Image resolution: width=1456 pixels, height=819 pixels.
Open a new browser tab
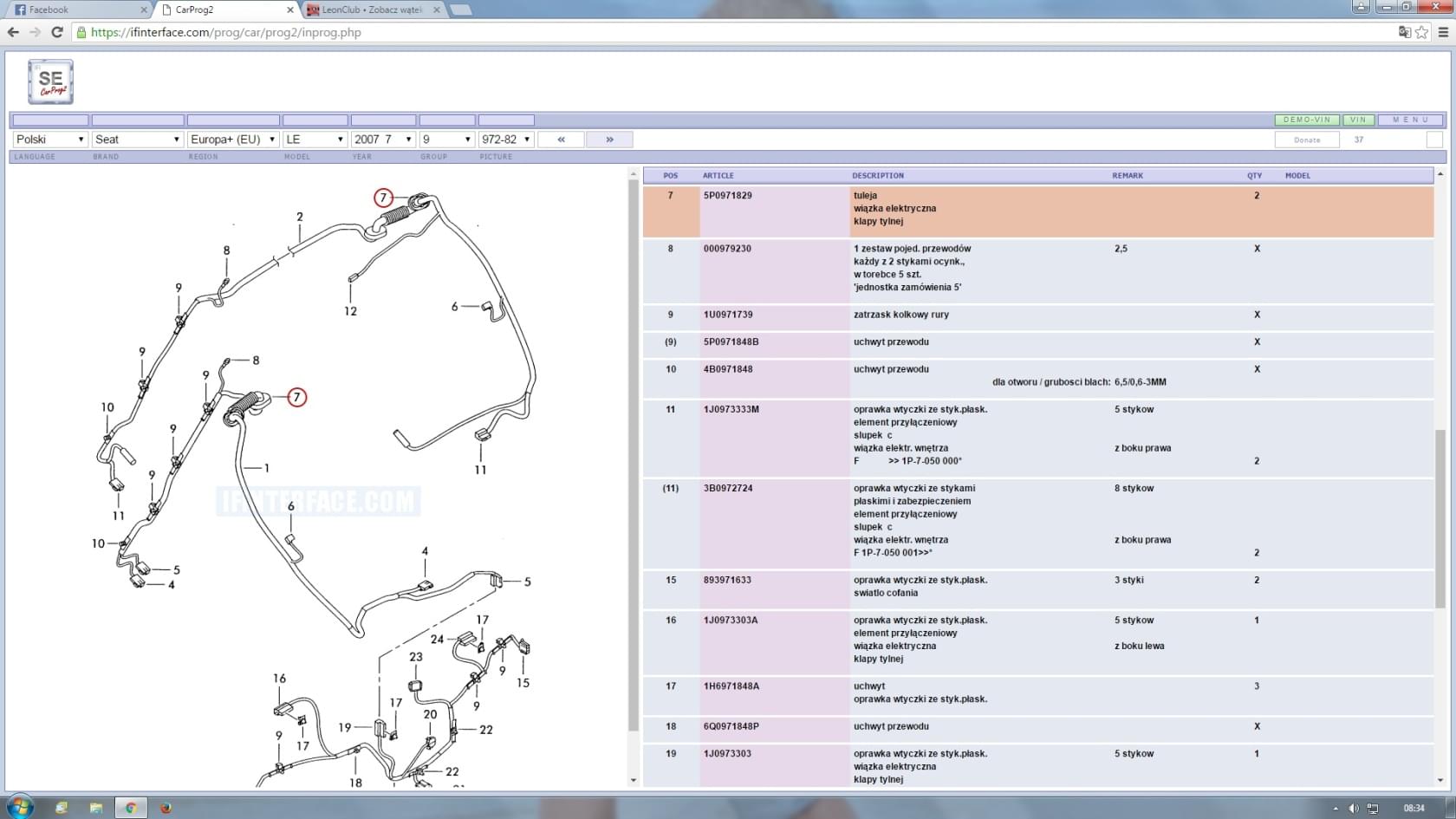click(x=461, y=10)
